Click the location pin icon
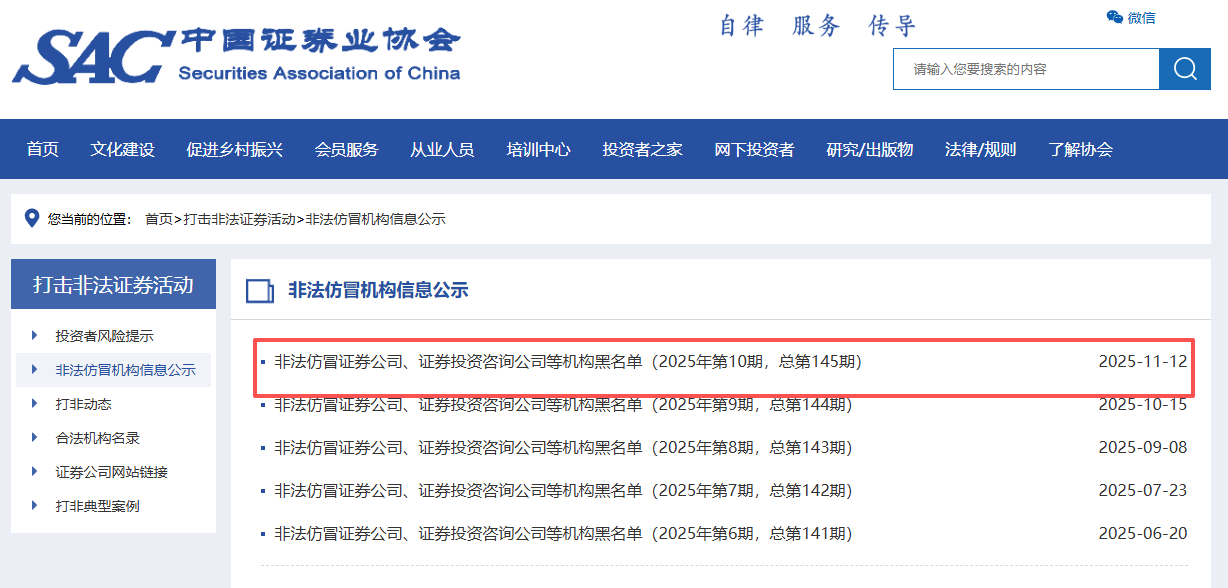 tap(31, 218)
